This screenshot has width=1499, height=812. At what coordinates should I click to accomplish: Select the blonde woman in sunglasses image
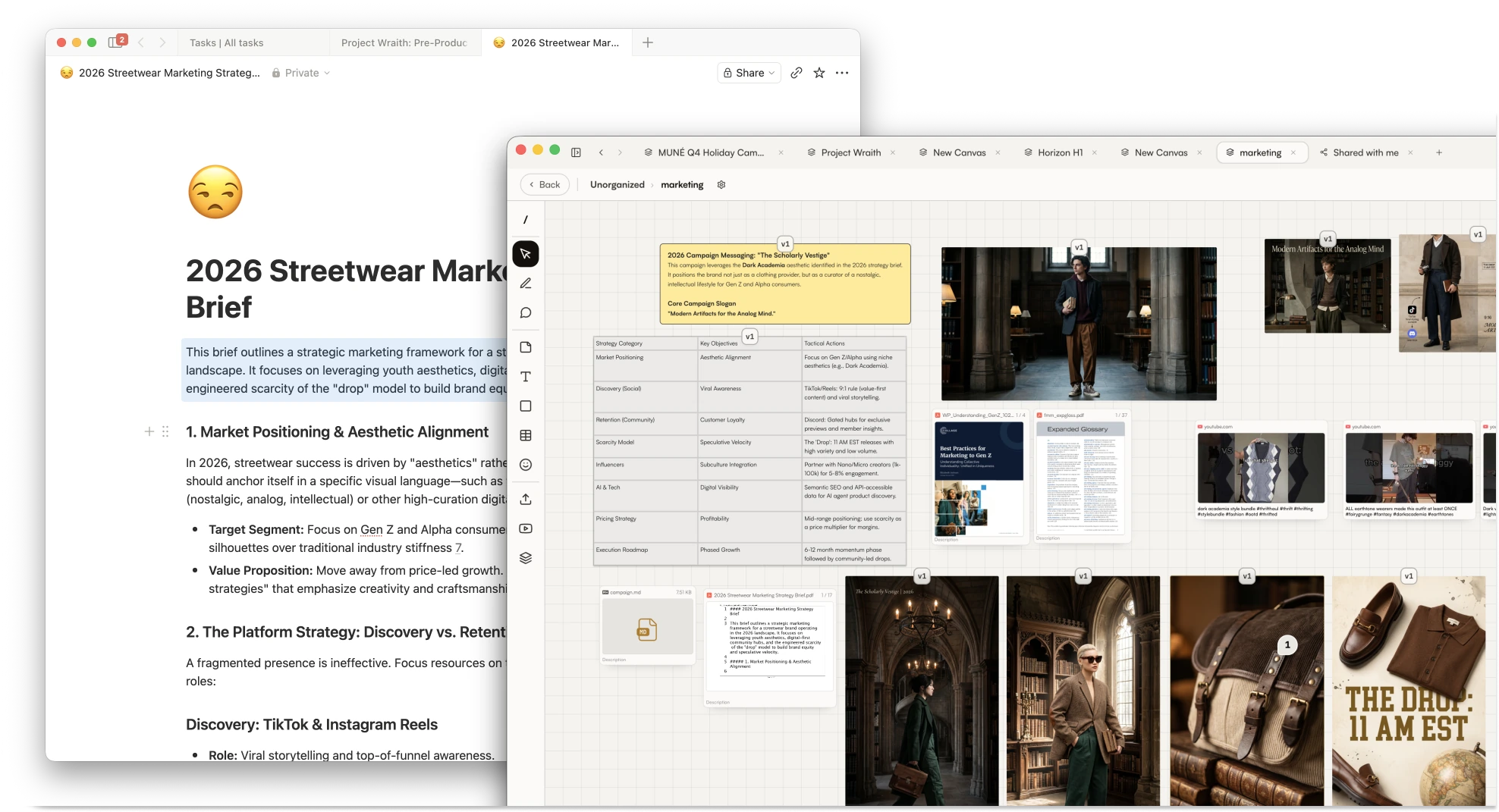pos(1083,691)
